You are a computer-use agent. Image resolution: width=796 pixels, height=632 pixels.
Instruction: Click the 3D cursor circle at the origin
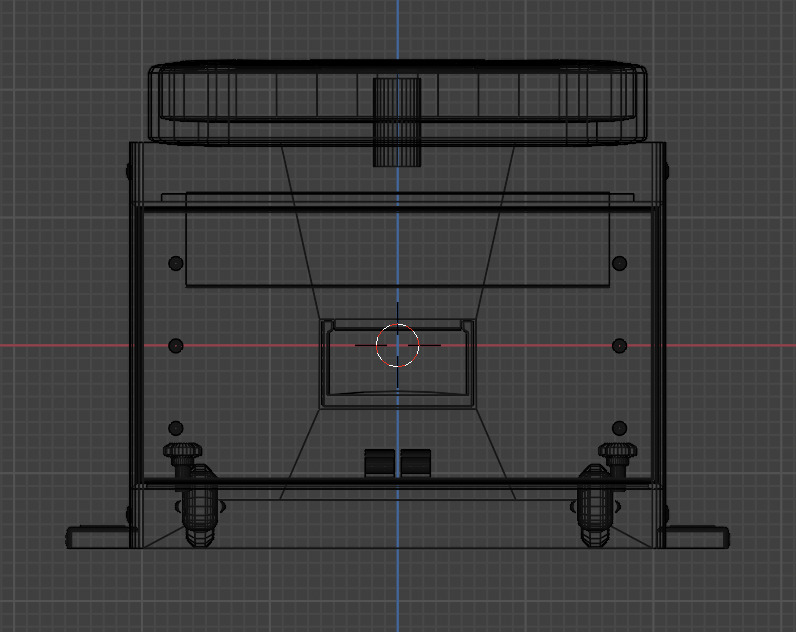(x=397, y=345)
